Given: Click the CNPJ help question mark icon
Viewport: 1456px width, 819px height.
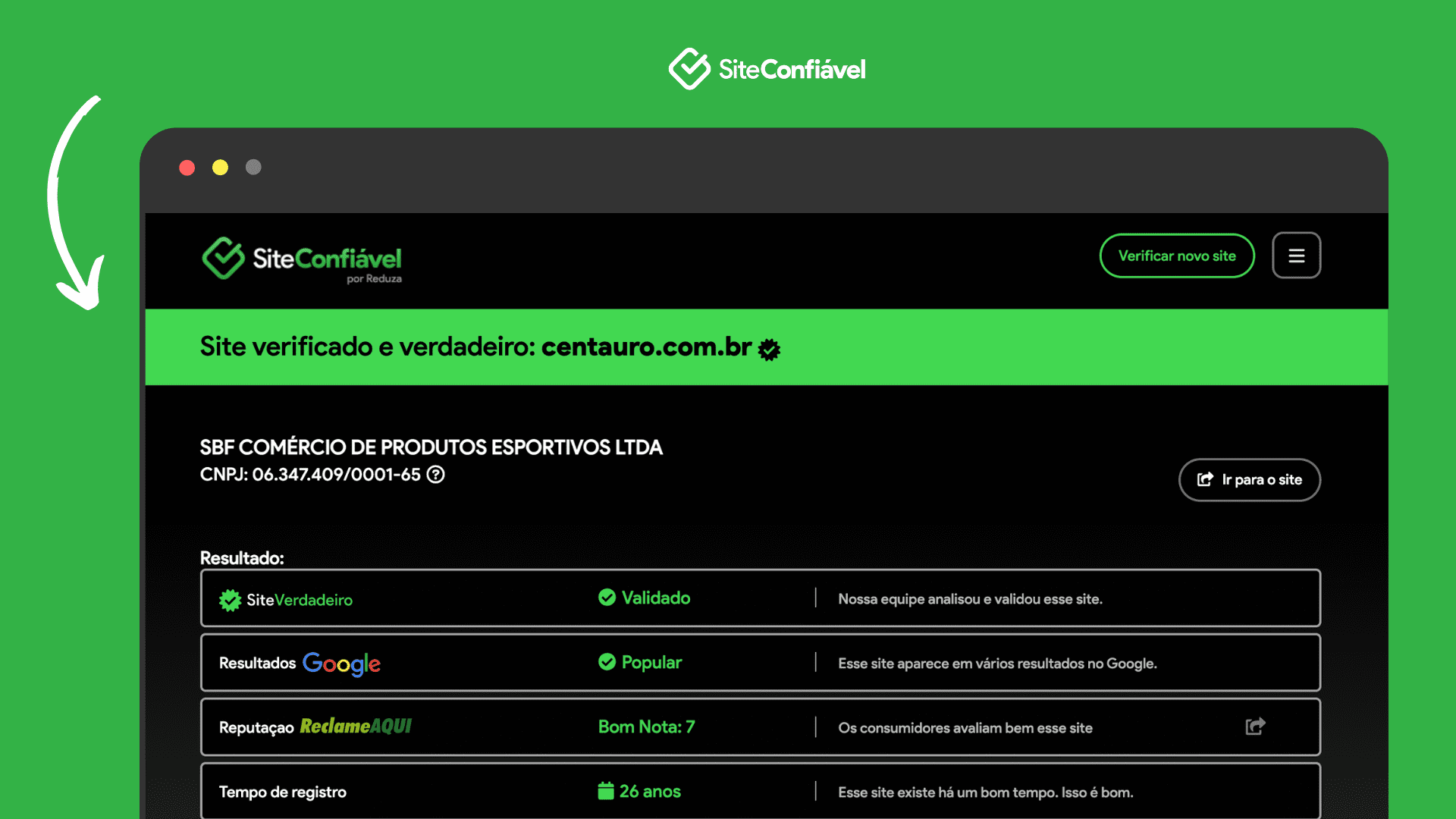Looking at the screenshot, I should [x=435, y=475].
